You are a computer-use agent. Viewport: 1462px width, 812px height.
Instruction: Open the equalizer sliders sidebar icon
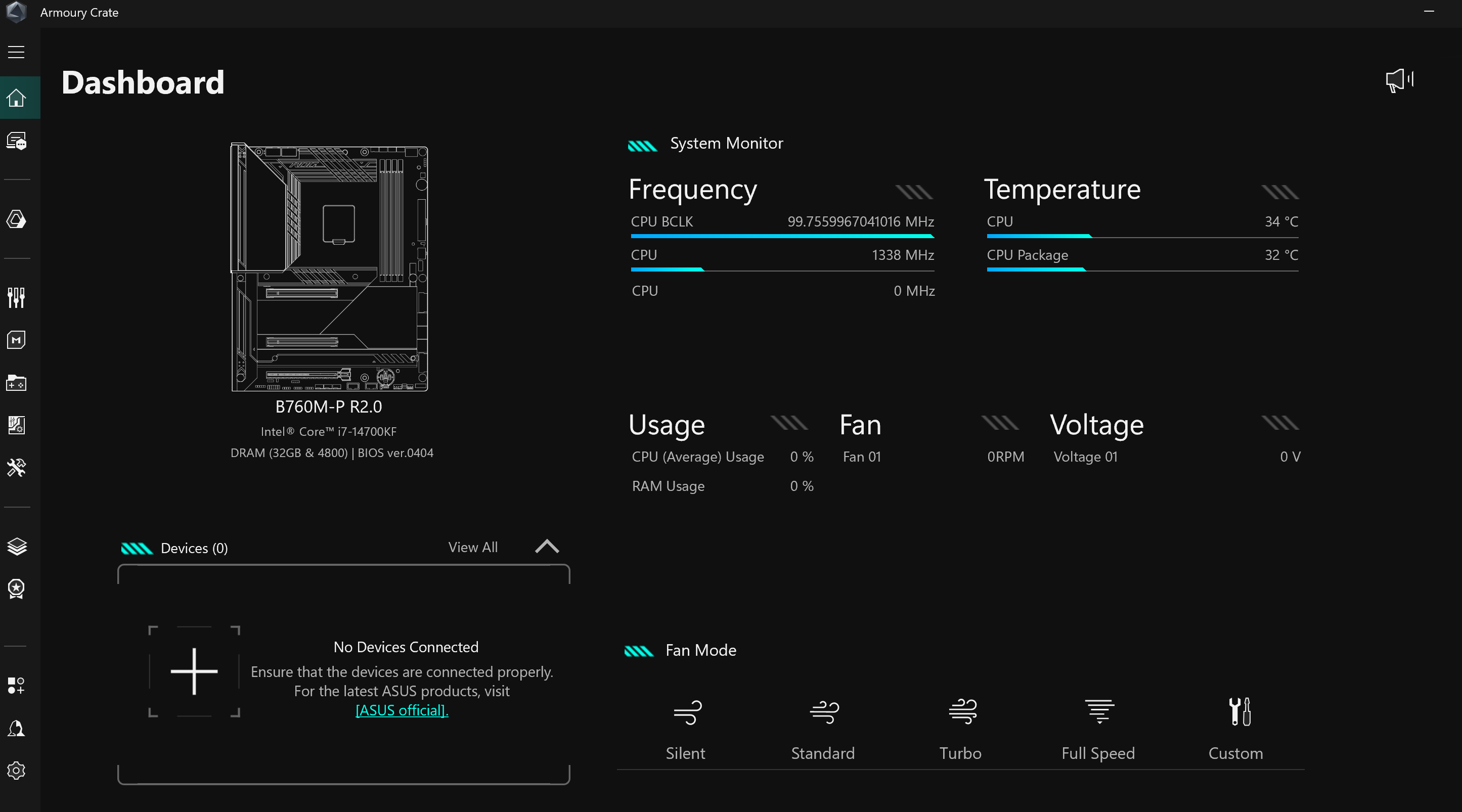tap(16, 297)
